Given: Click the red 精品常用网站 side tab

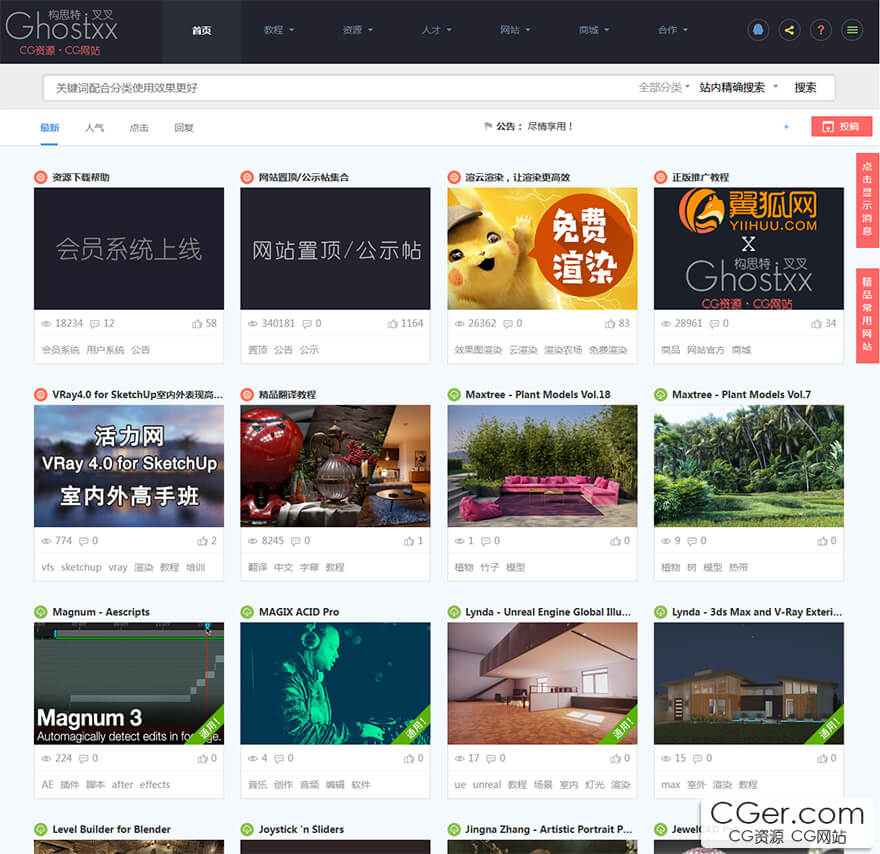Looking at the screenshot, I should [x=867, y=316].
